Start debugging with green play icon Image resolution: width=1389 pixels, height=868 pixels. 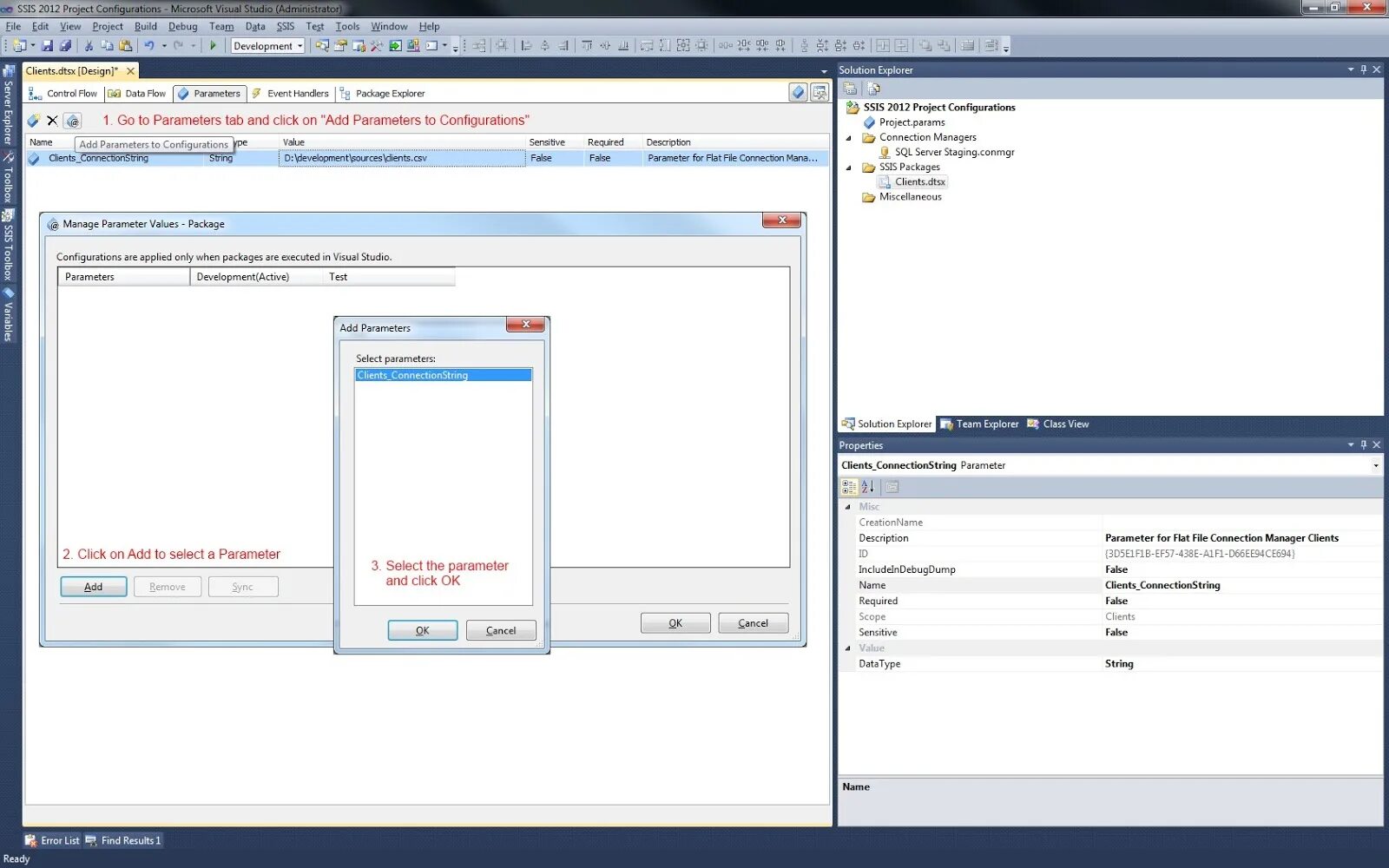[213, 45]
